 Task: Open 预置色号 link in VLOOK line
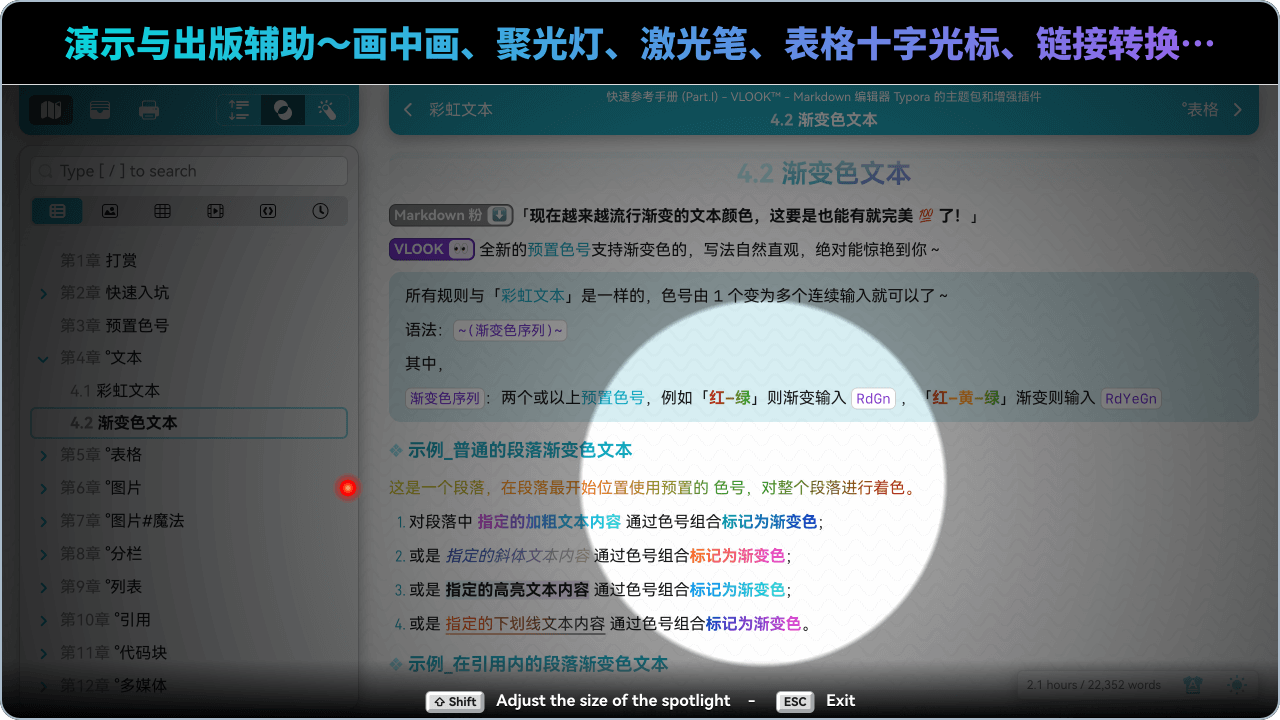pyautogui.click(x=559, y=249)
